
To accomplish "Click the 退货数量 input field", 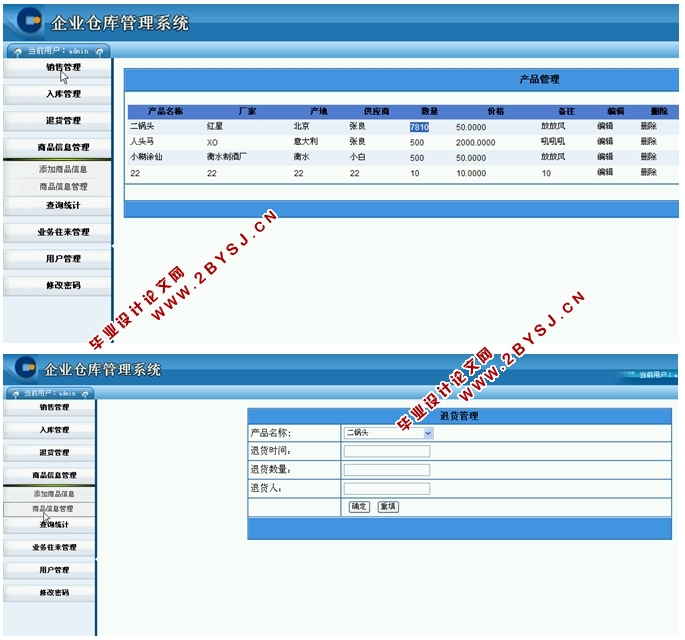I will click(x=387, y=470).
